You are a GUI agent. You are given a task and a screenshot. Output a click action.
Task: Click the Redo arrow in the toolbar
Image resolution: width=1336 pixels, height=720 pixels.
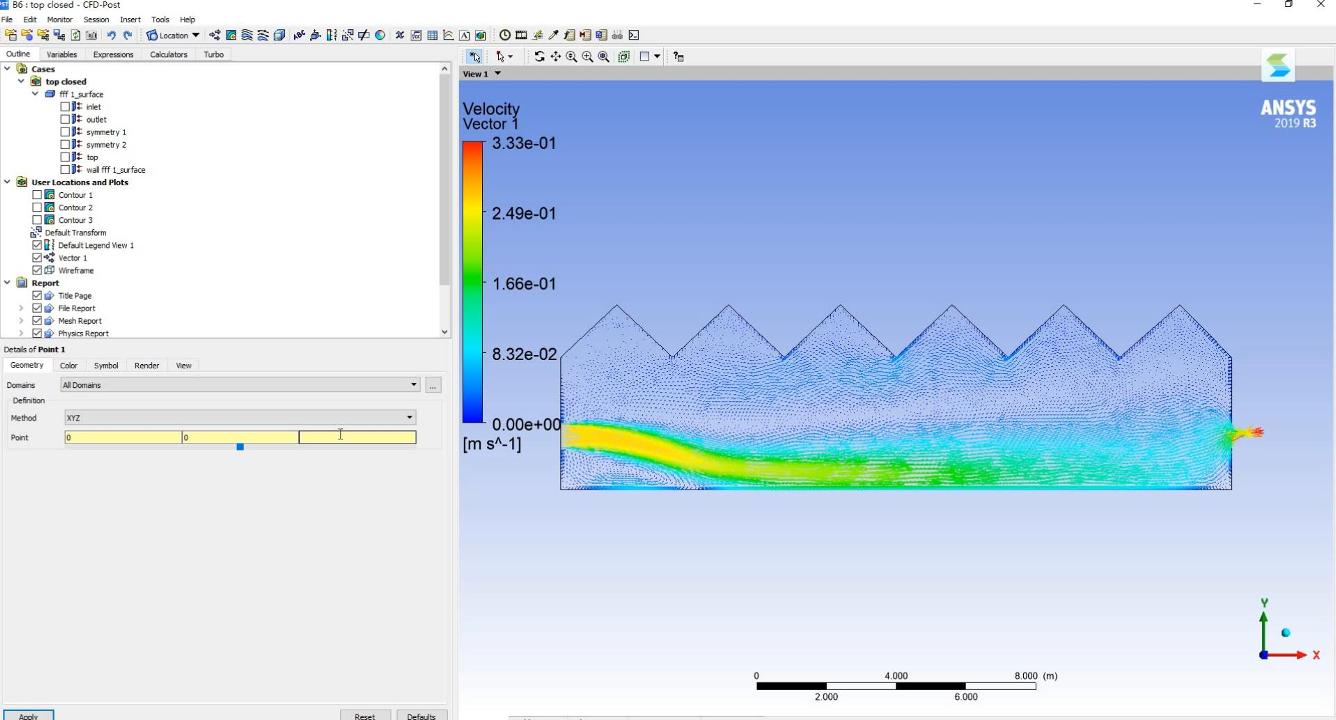click(x=127, y=35)
